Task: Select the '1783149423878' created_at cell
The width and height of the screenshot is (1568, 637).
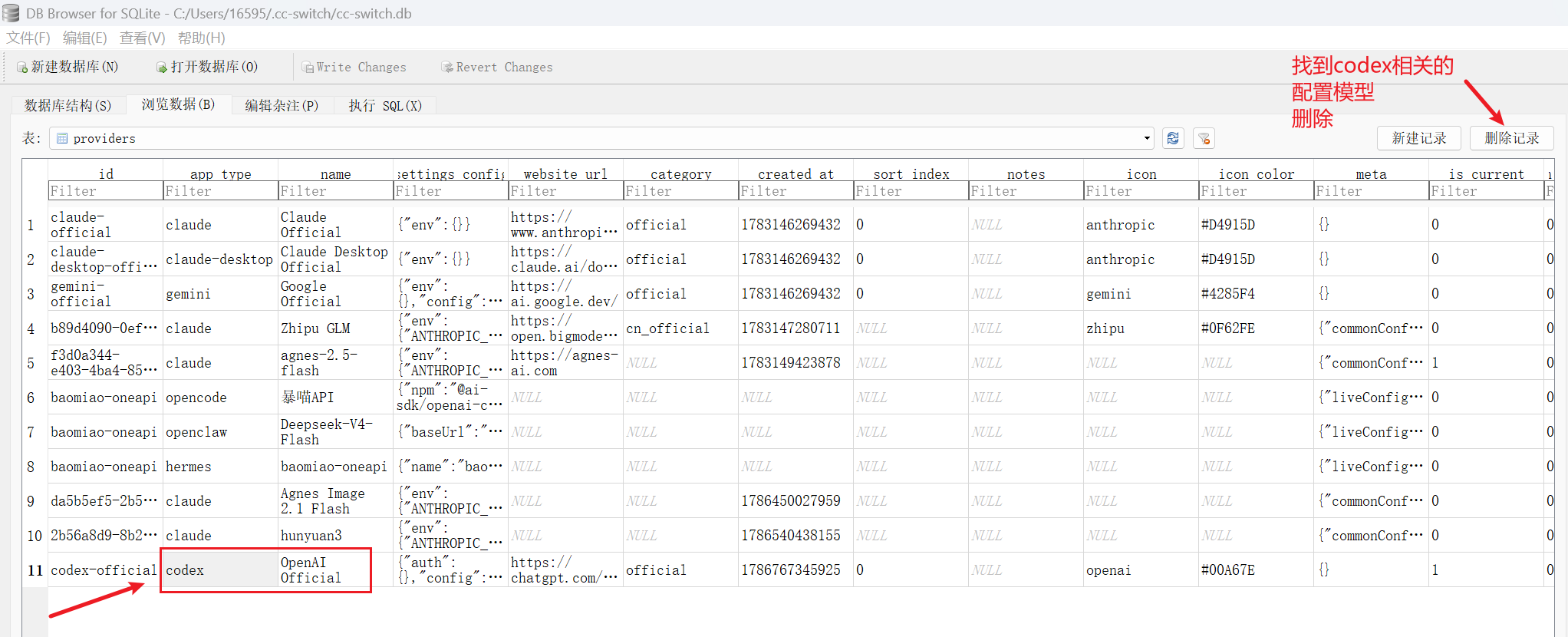Action: [796, 363]
